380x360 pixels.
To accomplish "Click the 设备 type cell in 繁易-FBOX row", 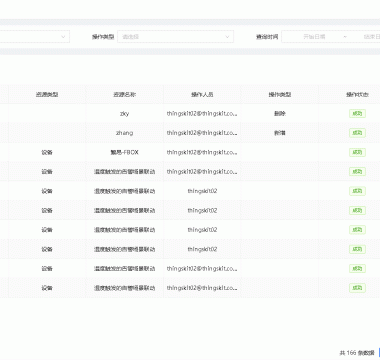I will point(47,152).
